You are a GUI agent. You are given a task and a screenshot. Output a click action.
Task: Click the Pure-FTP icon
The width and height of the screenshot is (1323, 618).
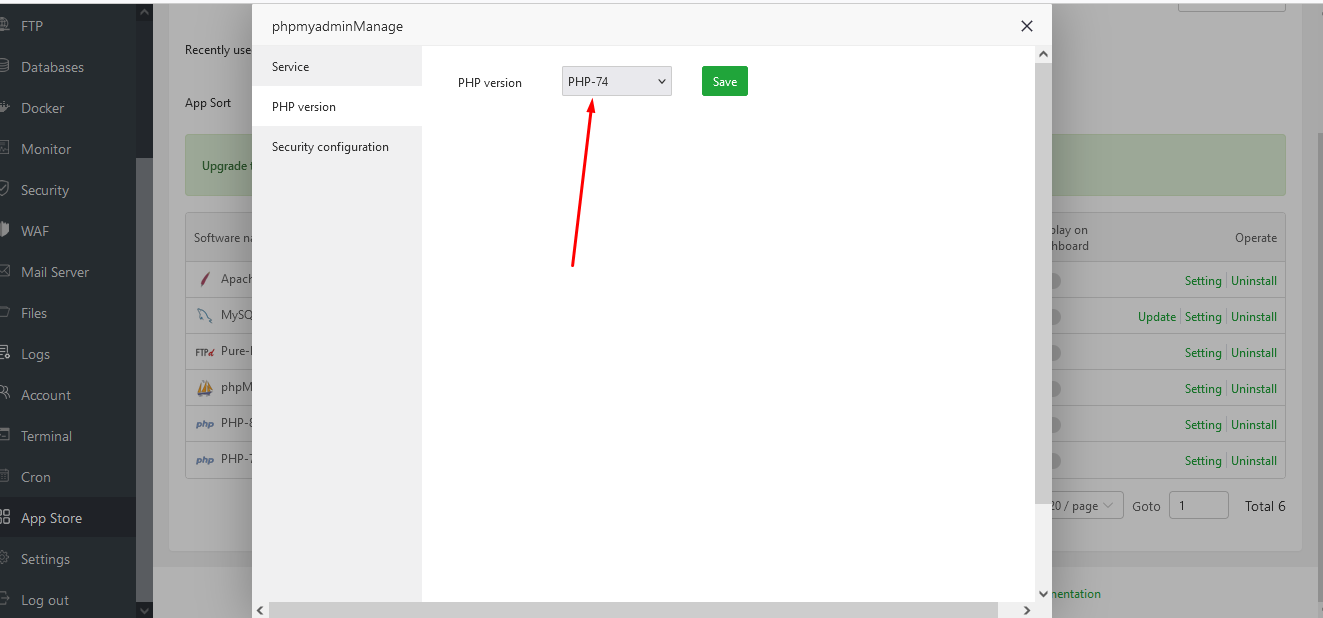pos(205,352)
